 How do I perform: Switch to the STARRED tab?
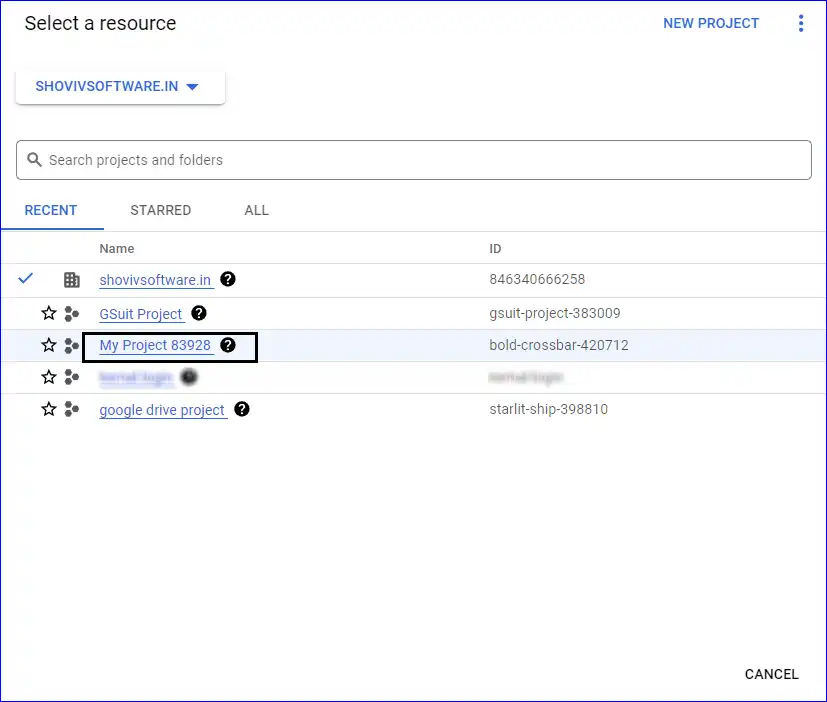(160, 211)
